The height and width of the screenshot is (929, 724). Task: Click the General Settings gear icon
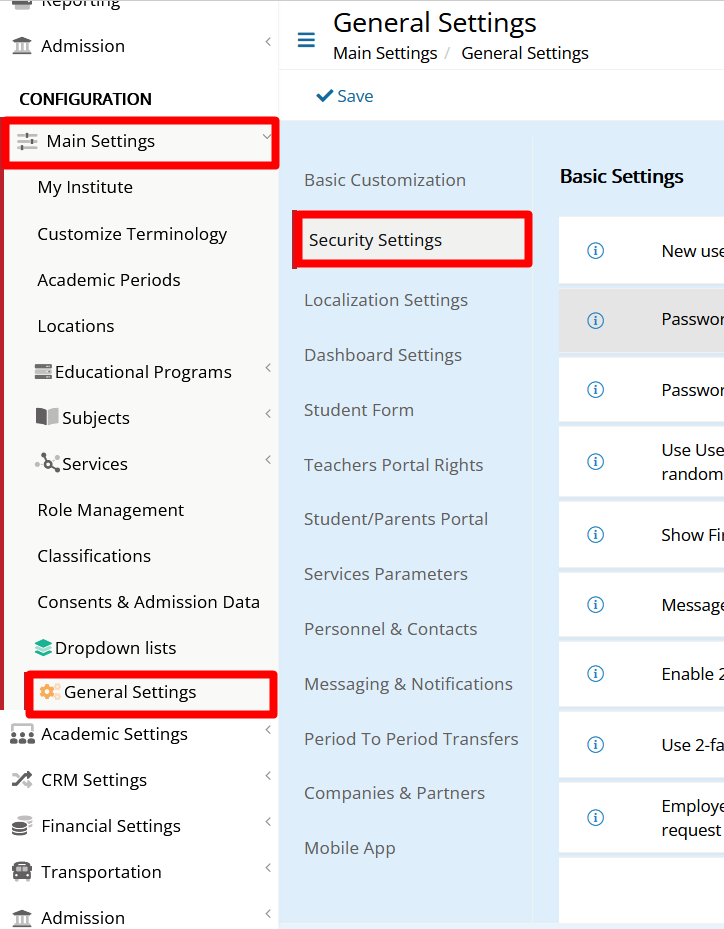(x=50, y=691)
